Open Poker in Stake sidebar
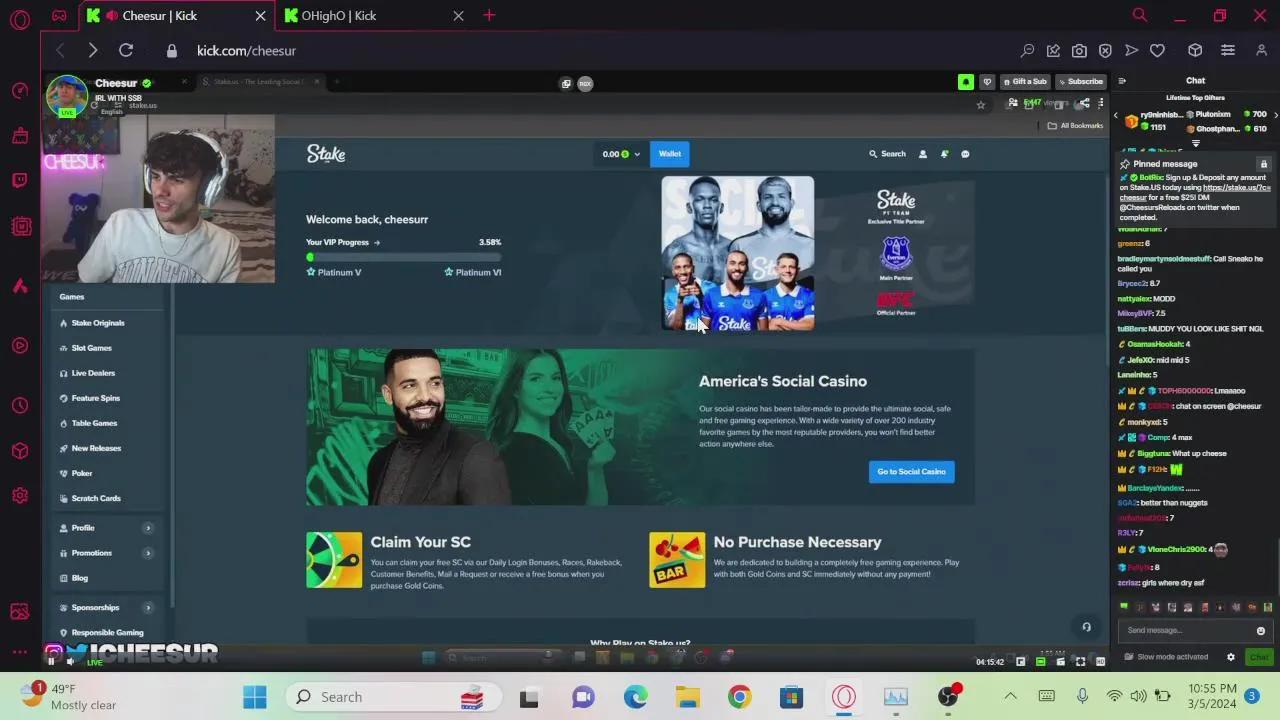Image resolution: width=1280 pixels, height=720 pixels. point(81,473)
